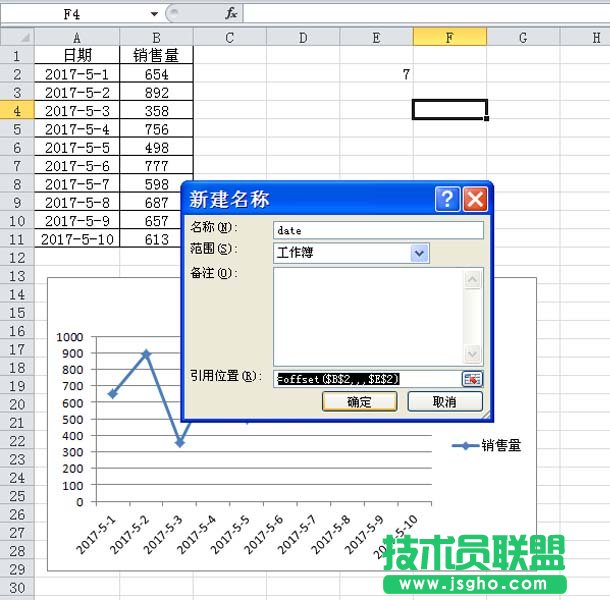Select cell containing 2017-5-2
This screenshot has height=600, width=610.
coord(77,92)
